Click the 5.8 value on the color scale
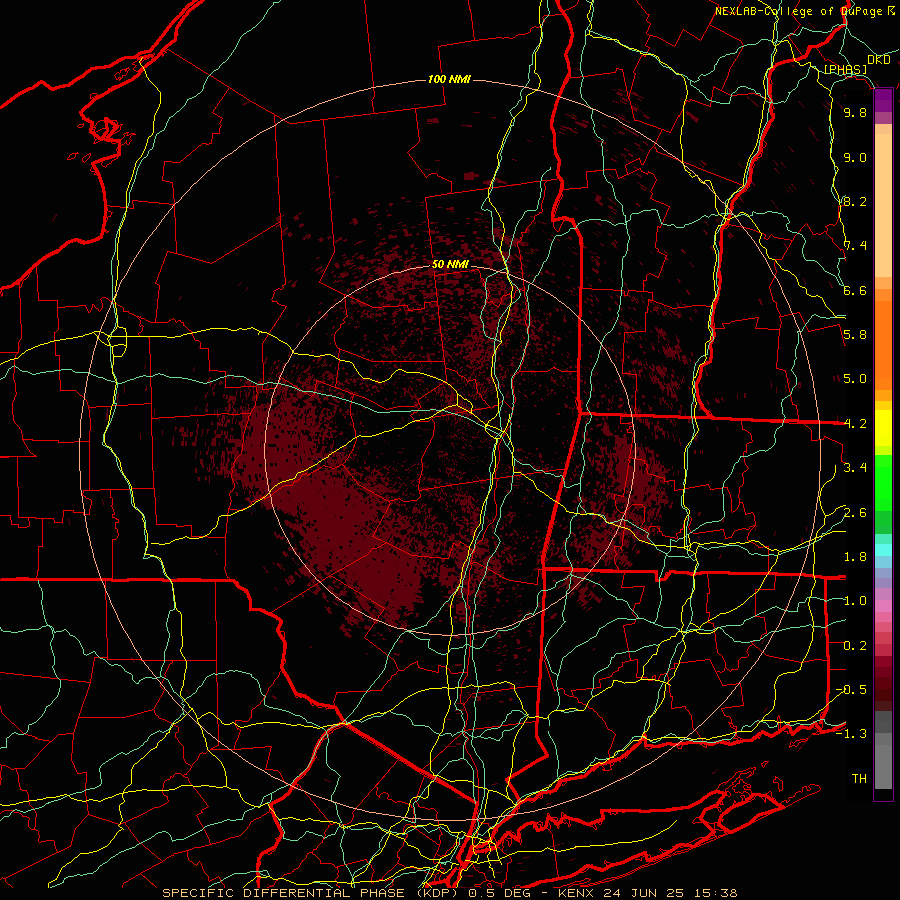 tap(855, 335)
